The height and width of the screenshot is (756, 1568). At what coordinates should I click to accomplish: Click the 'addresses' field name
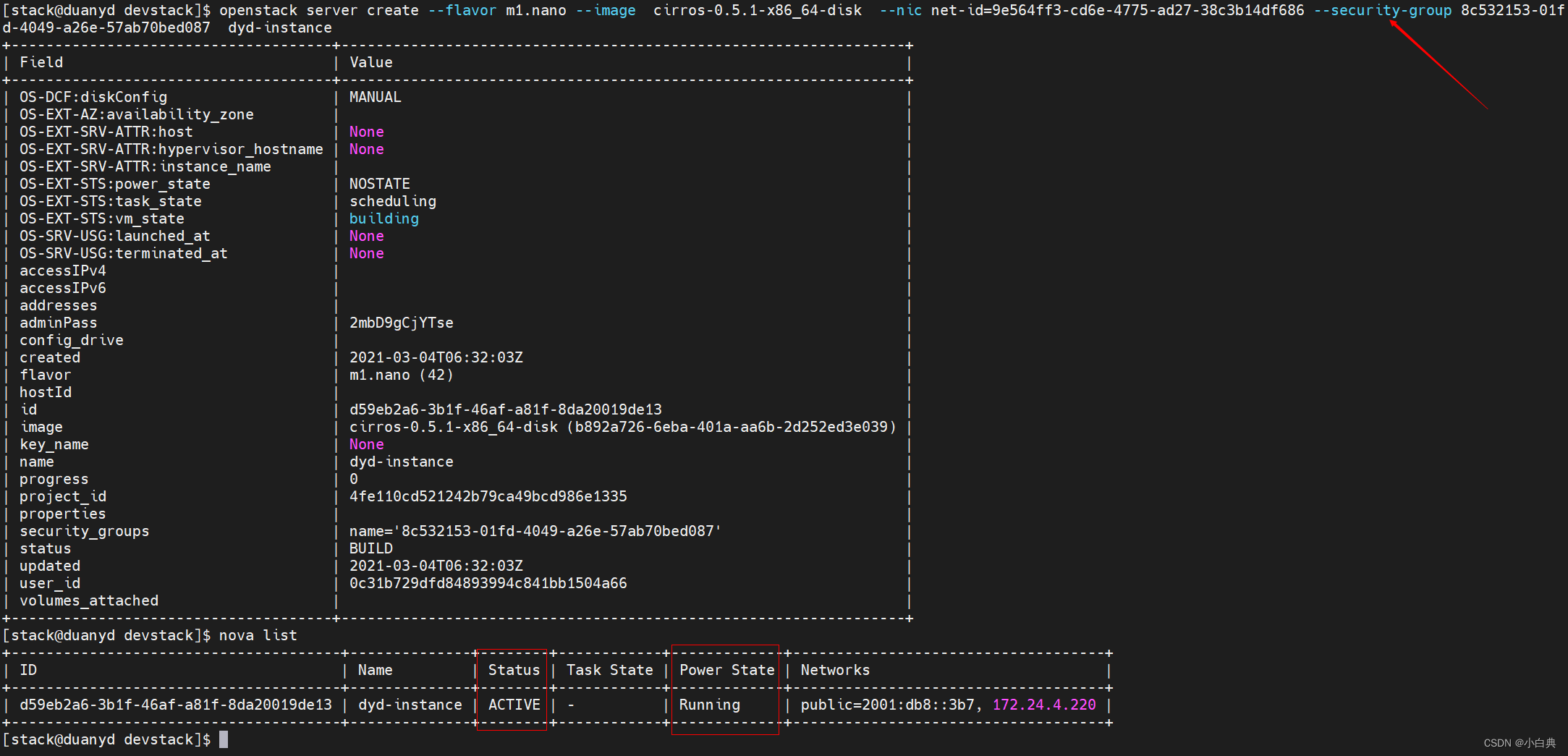[59, 305]
